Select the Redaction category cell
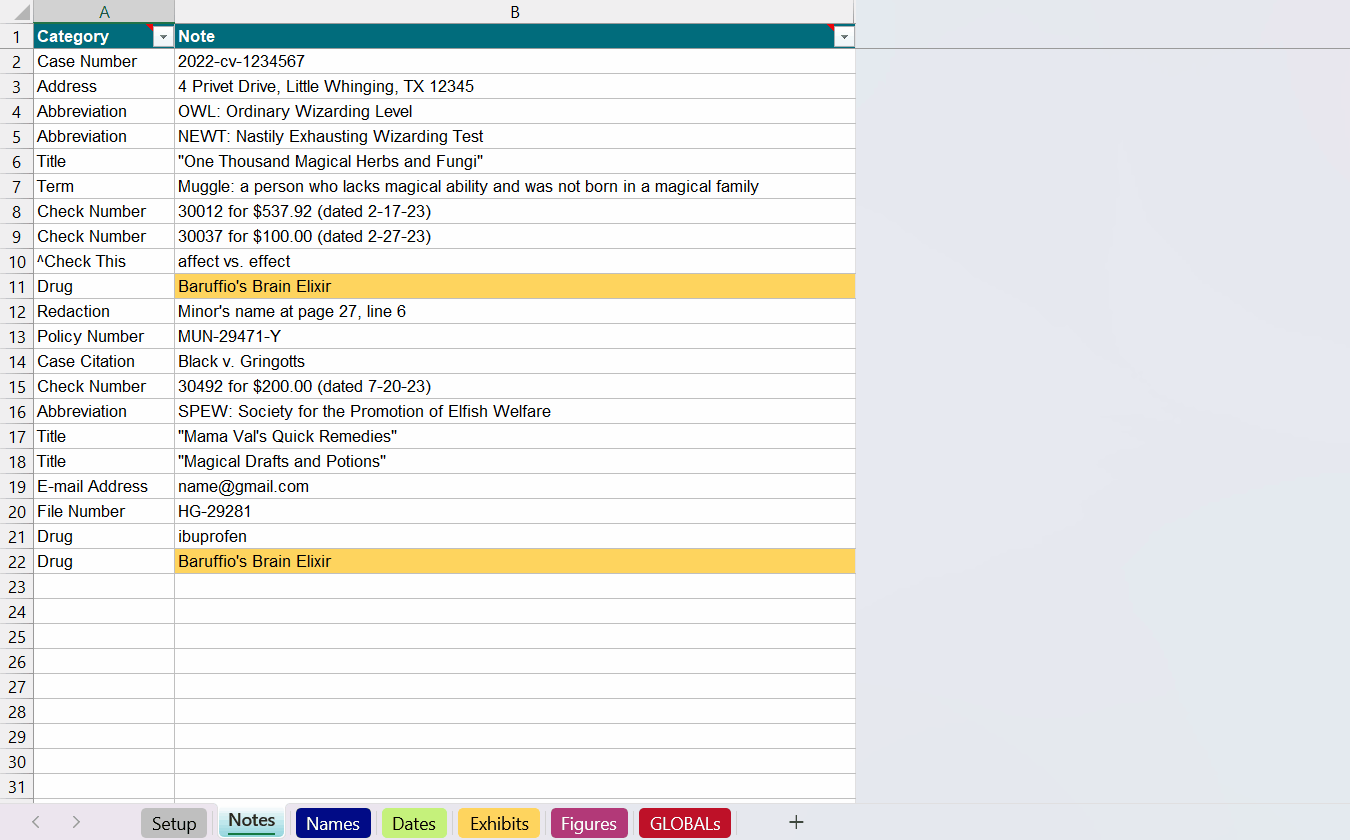Viewport: 1350px width, 840px height. pos(104,311)
